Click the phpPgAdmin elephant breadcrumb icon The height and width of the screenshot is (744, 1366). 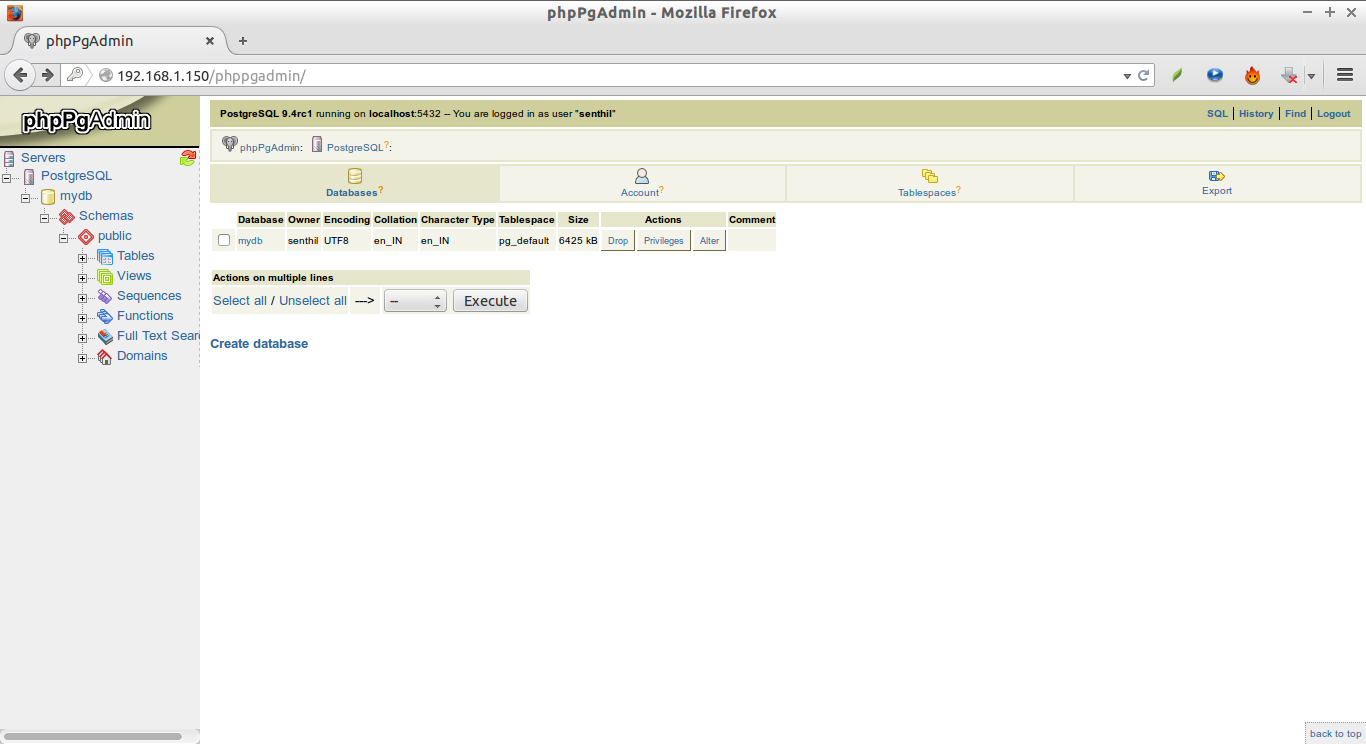click(229, 145)
